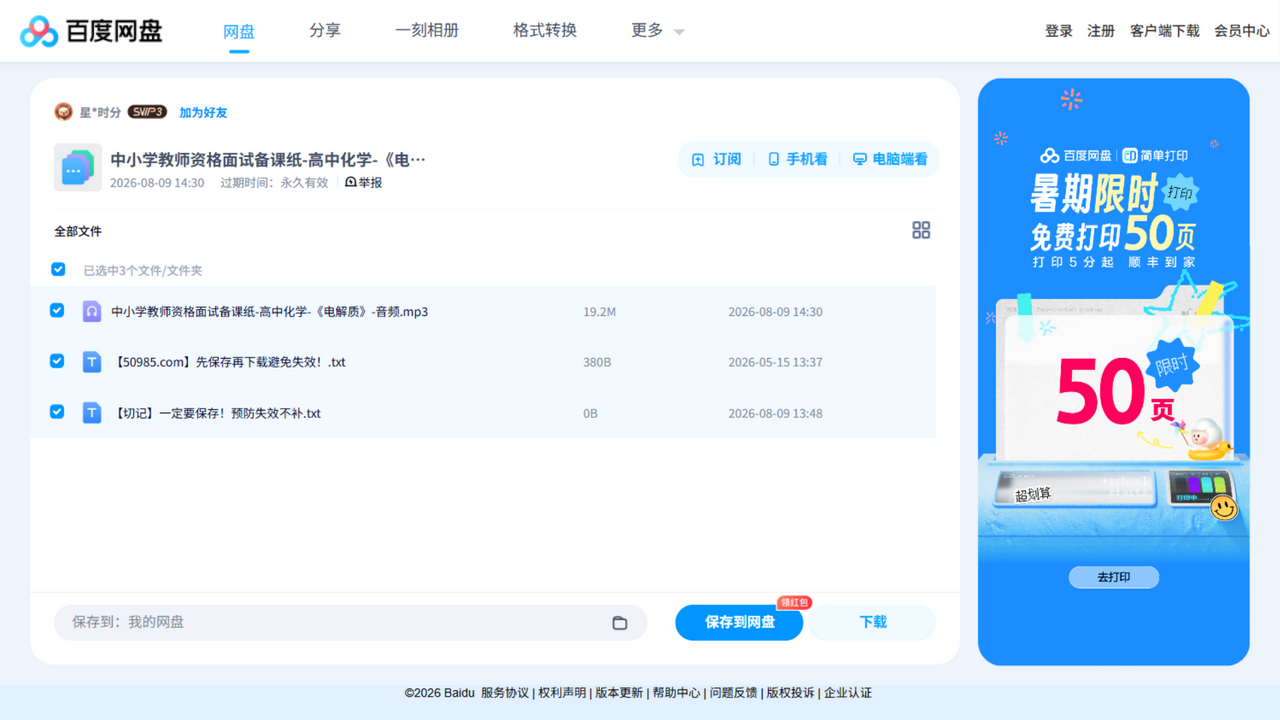Click 手机看 button
The height and width of the screenshot is (720, 1280).
click(797, 159)
